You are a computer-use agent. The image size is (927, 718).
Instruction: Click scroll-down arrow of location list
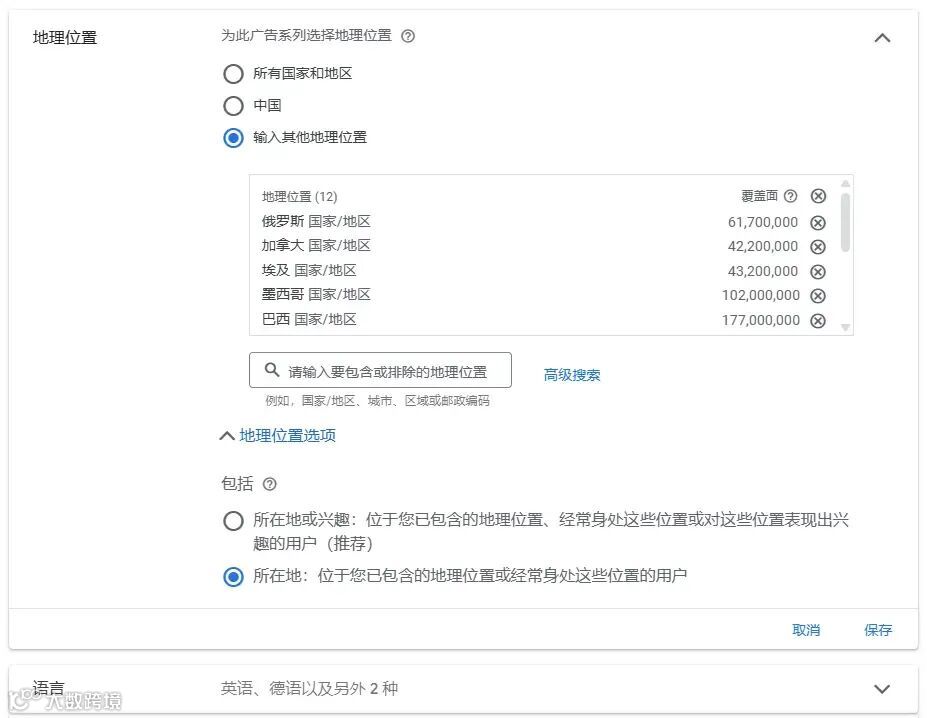tap(845, 327)
